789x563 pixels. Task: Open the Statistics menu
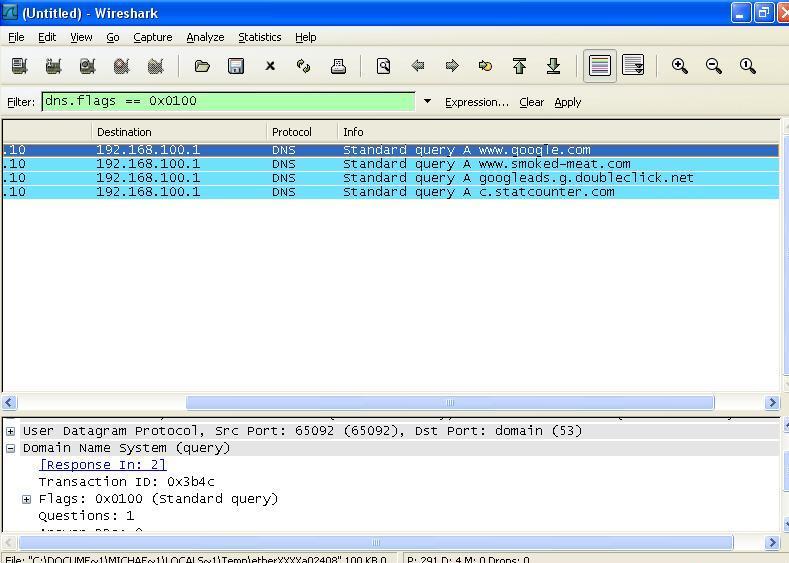pos(259,37)
